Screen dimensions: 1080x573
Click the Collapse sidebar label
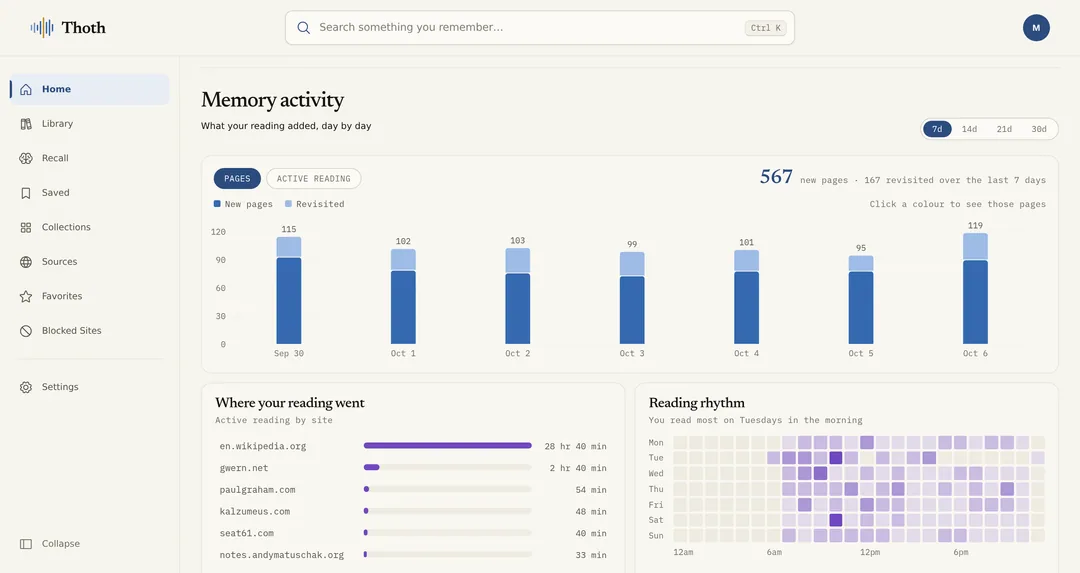click(61, 544)
